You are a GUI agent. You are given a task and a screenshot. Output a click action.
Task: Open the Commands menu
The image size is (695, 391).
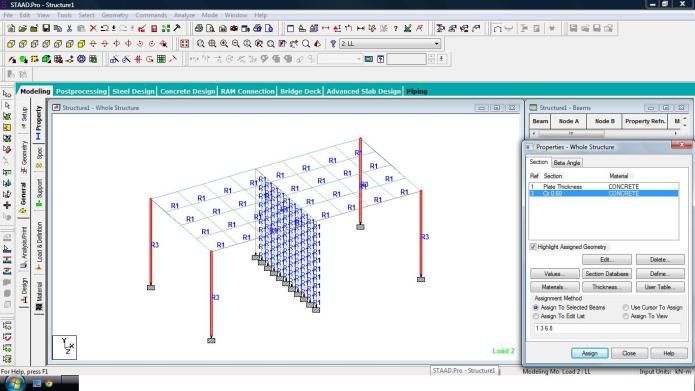pyautogui.click(x=151, y=15)
